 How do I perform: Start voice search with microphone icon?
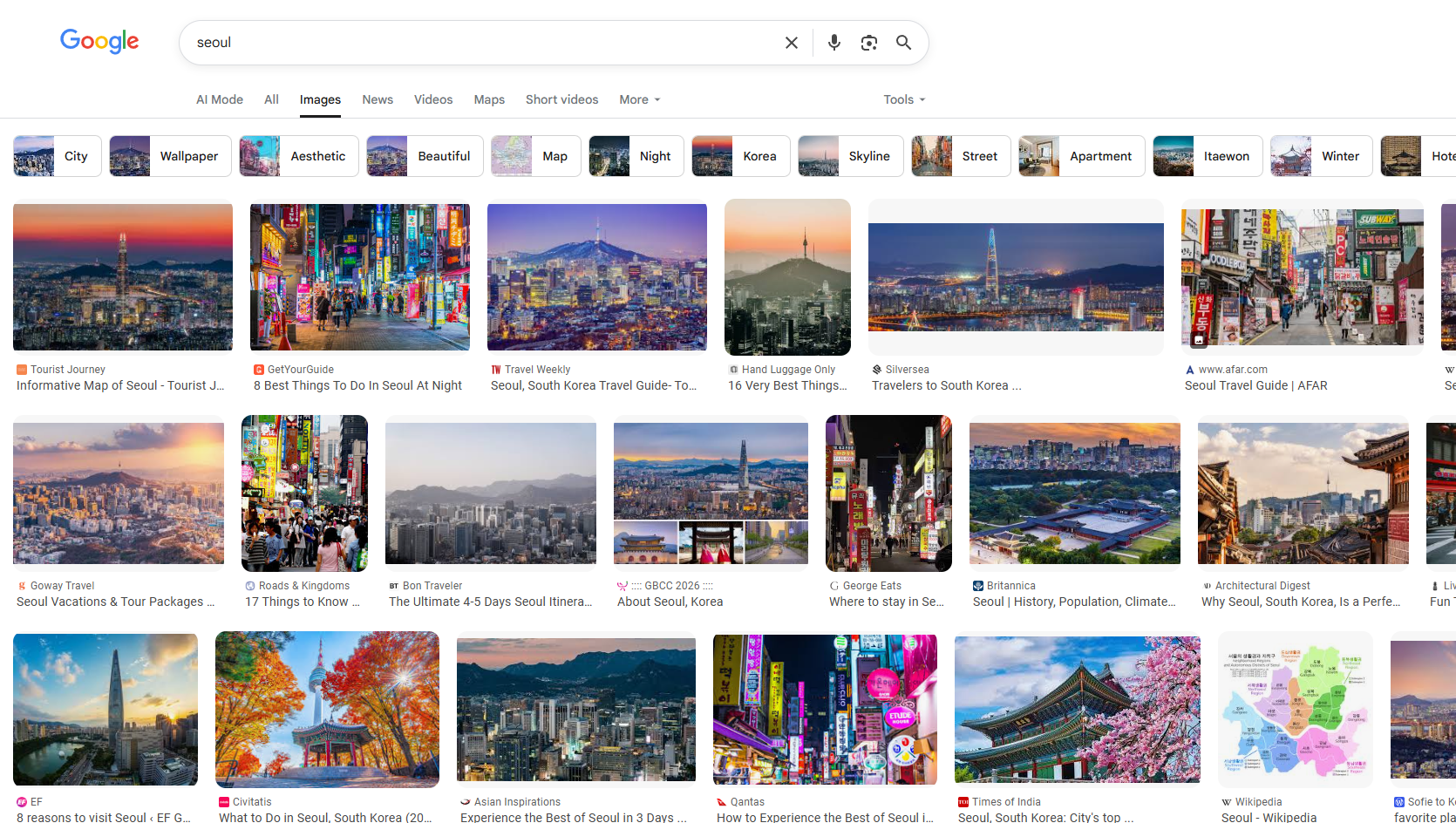834,43
